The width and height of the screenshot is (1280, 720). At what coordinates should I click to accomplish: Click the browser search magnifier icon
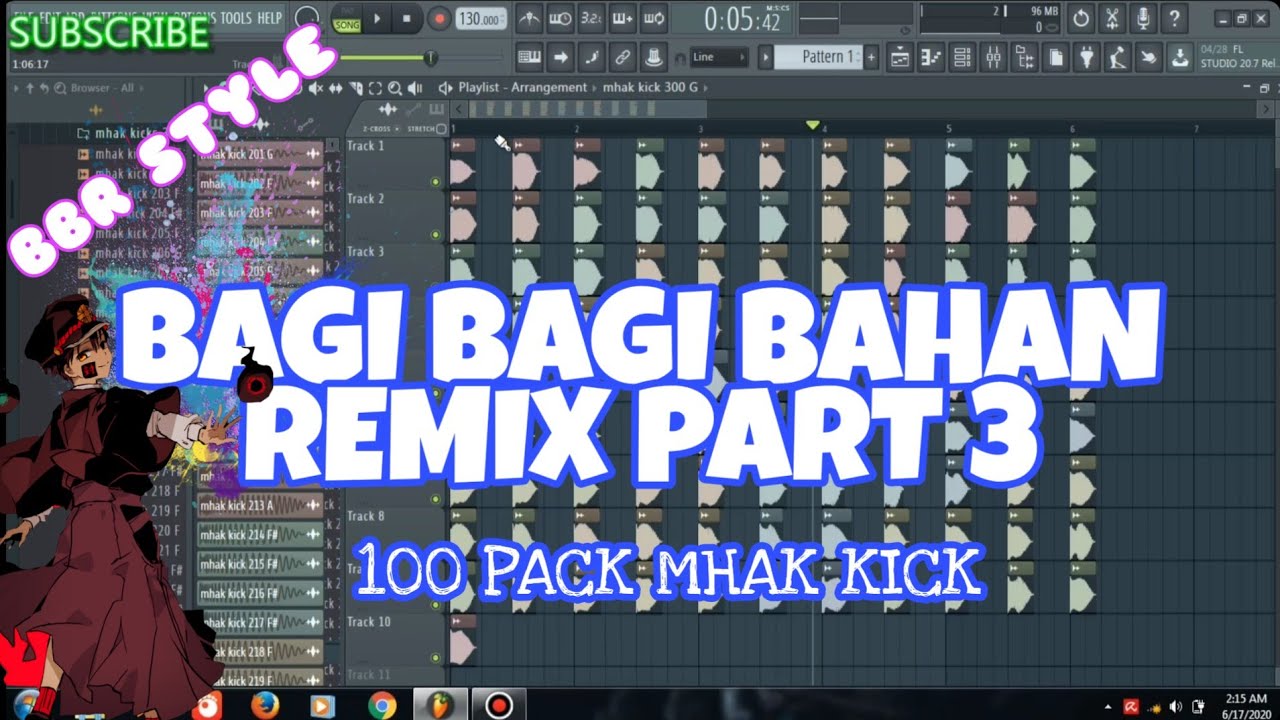58,88
